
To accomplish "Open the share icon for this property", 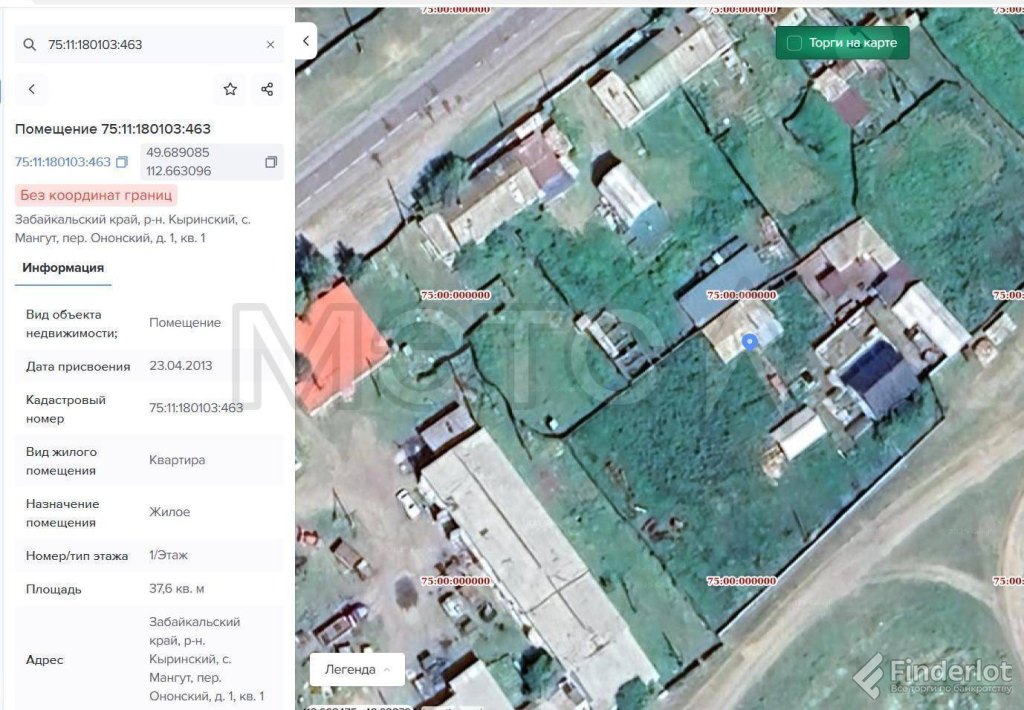I will coord(267,89).
